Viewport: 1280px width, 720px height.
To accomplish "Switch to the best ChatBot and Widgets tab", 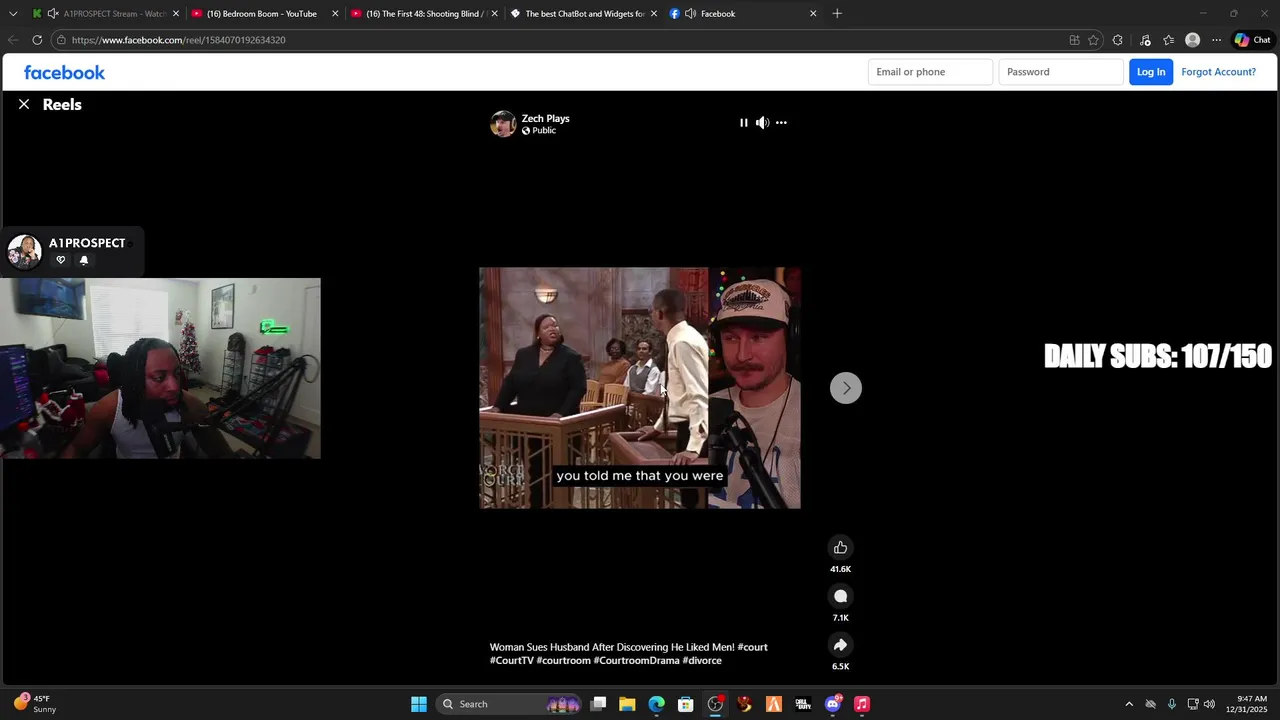I will click(x=584, y=14).
